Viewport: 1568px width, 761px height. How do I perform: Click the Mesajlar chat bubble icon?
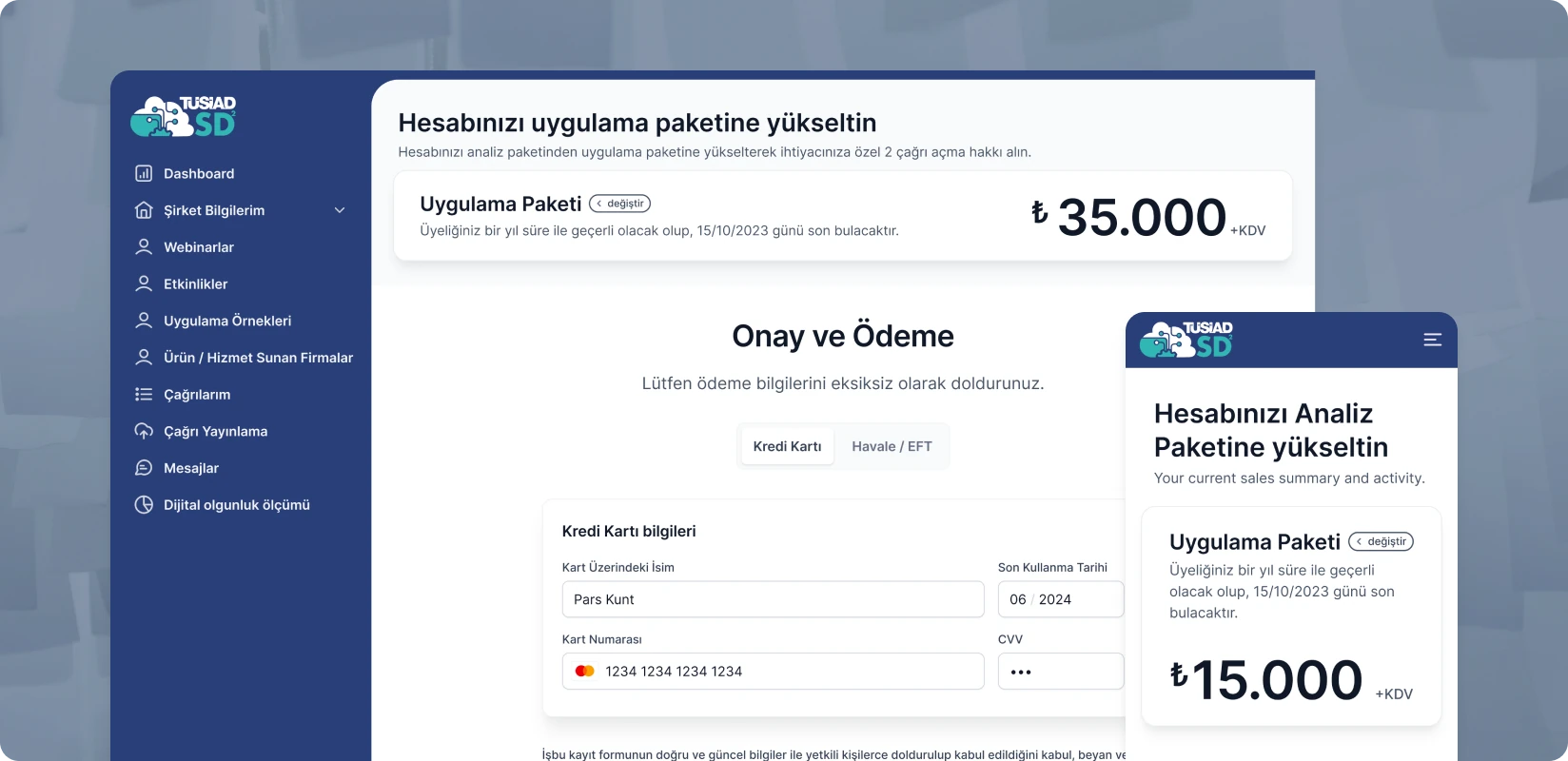(x=144, y=468)
